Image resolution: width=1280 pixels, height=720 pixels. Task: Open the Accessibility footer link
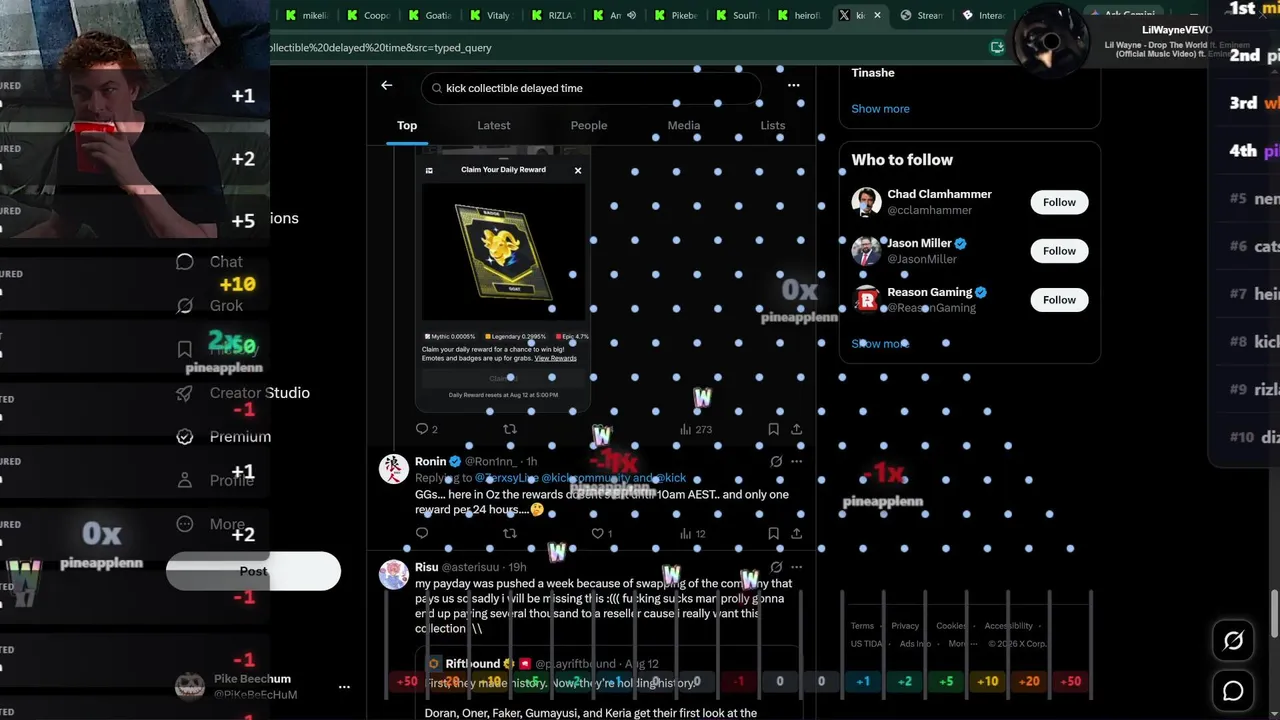click(1008, 626)
